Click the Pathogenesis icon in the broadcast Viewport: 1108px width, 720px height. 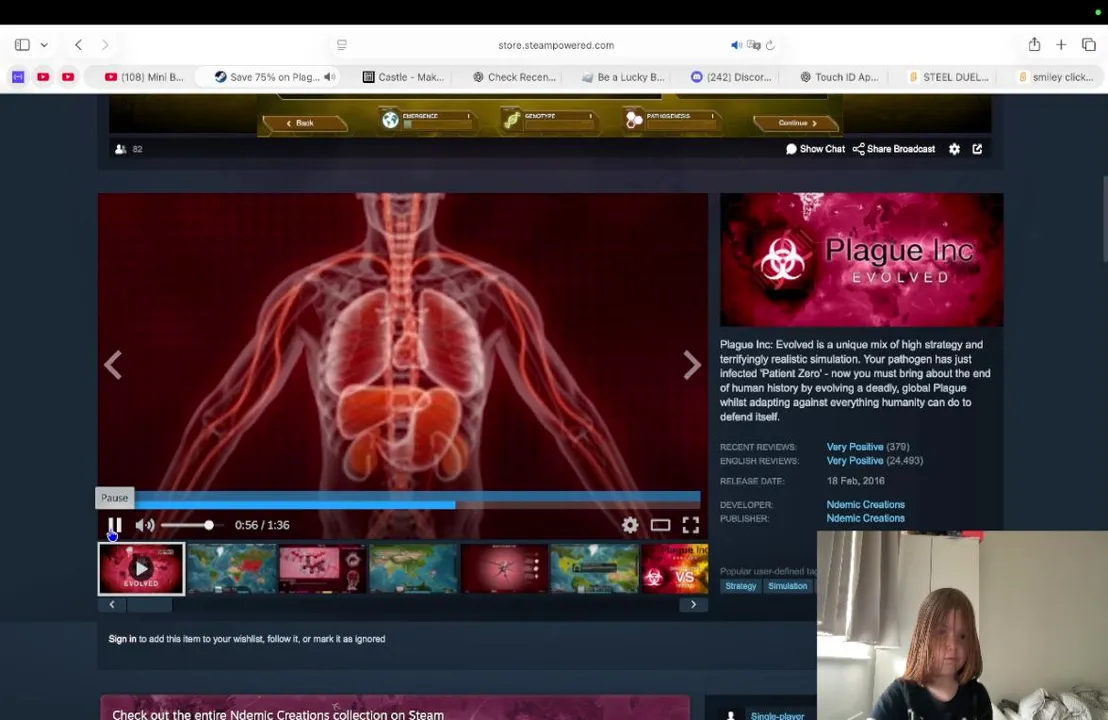pyautogui.click(x=634, y=120)
